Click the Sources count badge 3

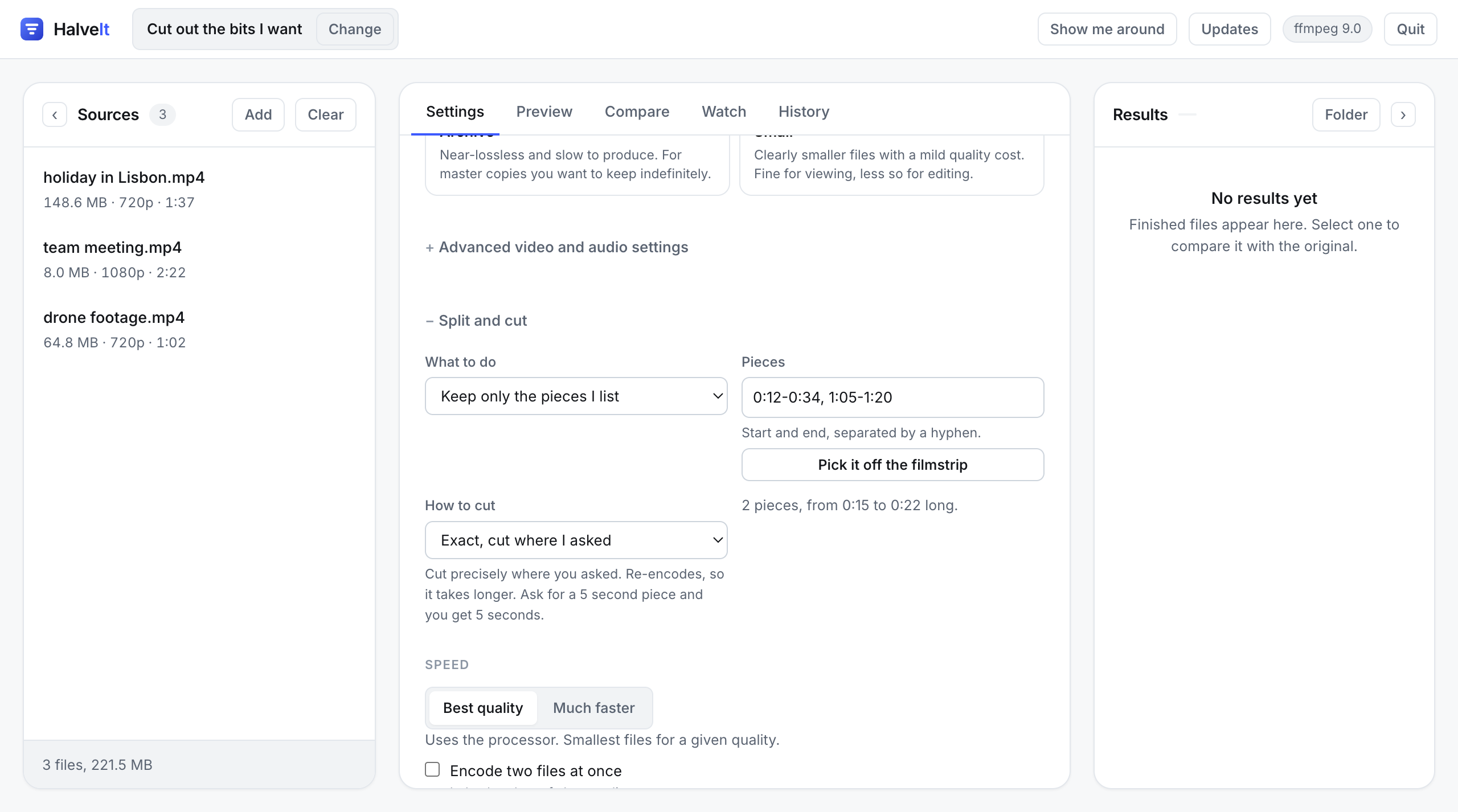click(x=162, y=114)
